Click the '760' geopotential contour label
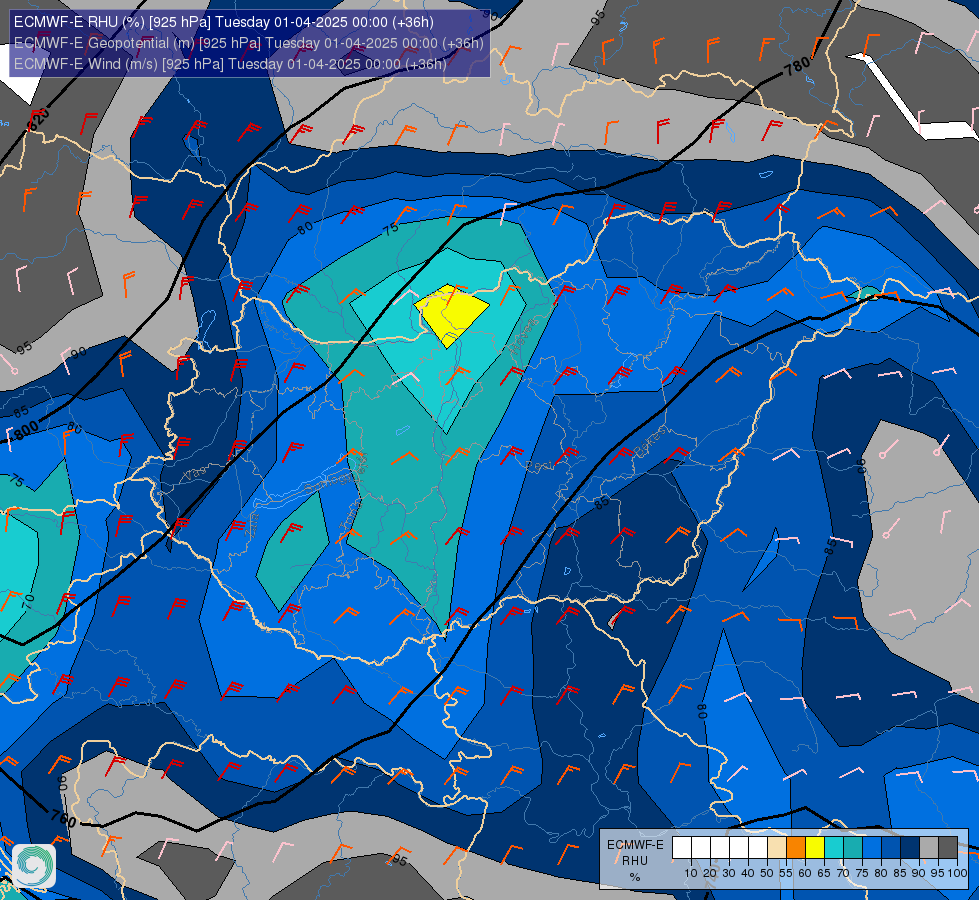This screenshot has height=900, width=979. coord(62,818)
